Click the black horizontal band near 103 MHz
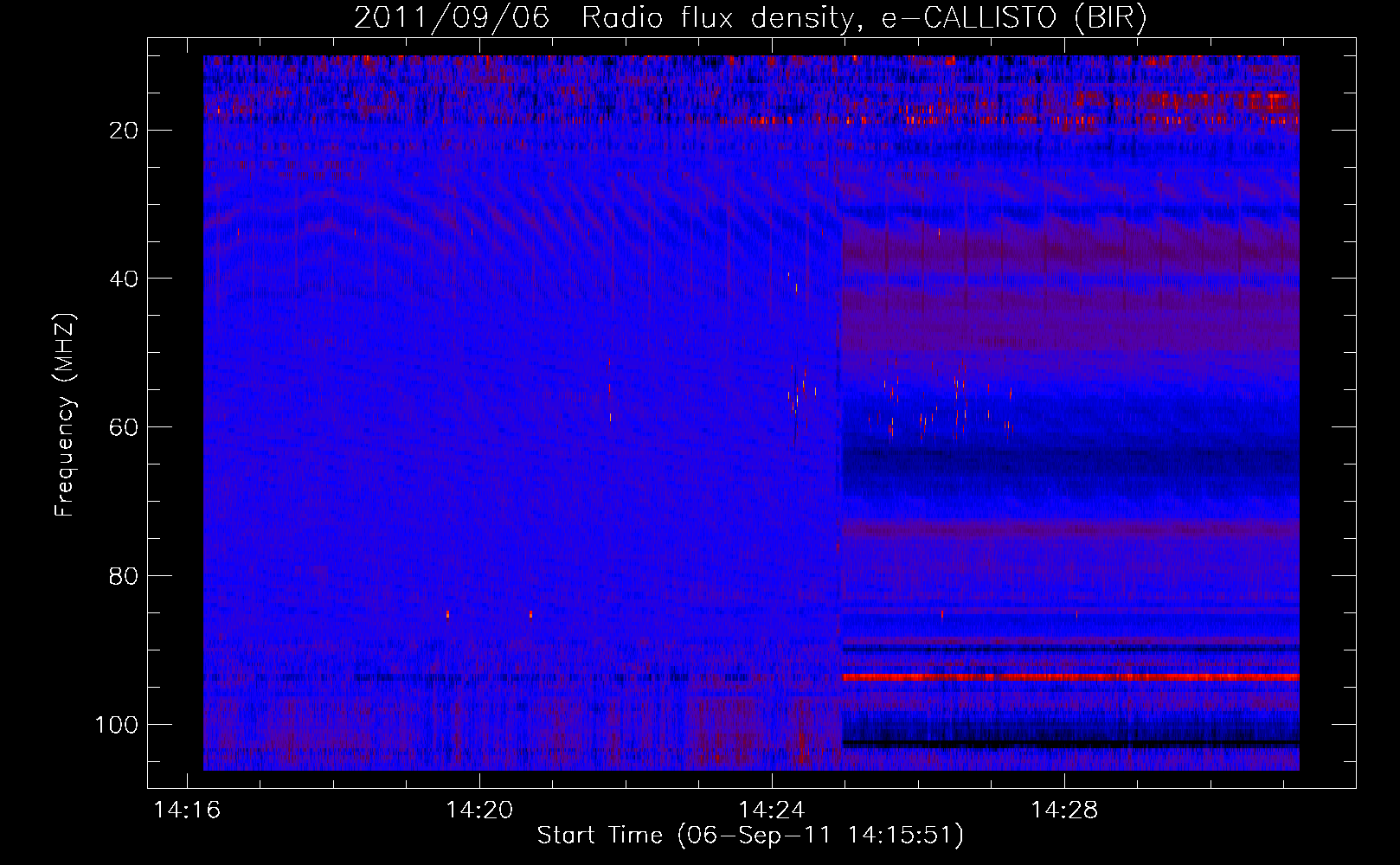This screenshot has height=865, width=1400. [1070, 744]
